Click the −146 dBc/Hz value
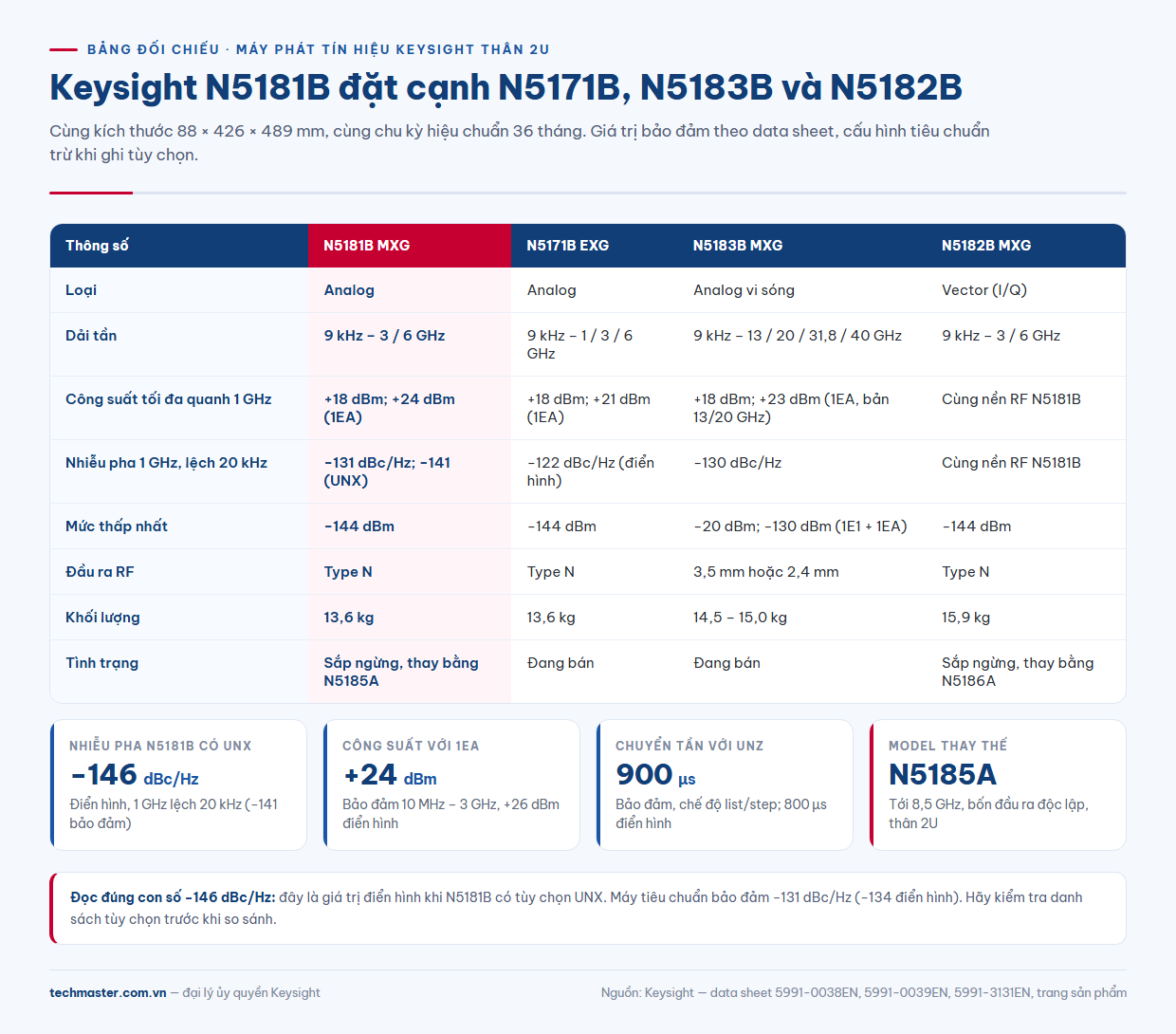This screenshot has height=1034, width=1176. [134, 775]
